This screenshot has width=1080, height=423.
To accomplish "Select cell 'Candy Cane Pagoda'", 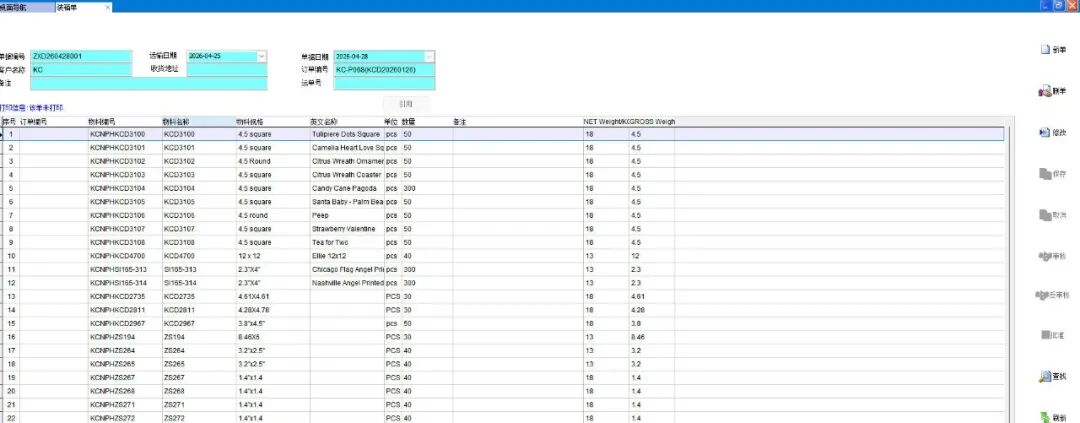I will pyautogui.click(x=346, y=188).
